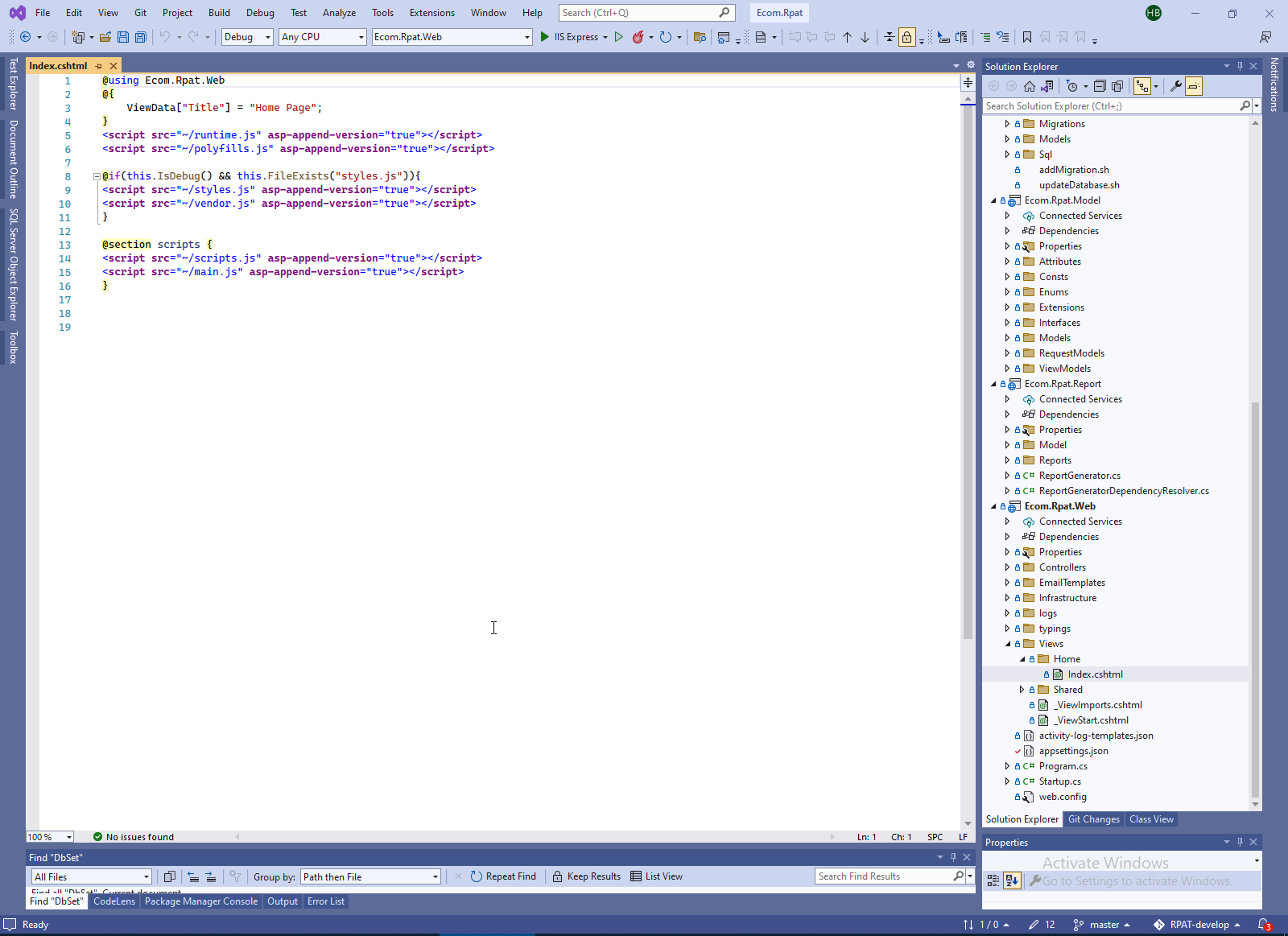Image resolution: width=1288 pixels, height=936 pixels.
Task: Toggle the highlighted lock toolbar button
Action: point(907,37)
